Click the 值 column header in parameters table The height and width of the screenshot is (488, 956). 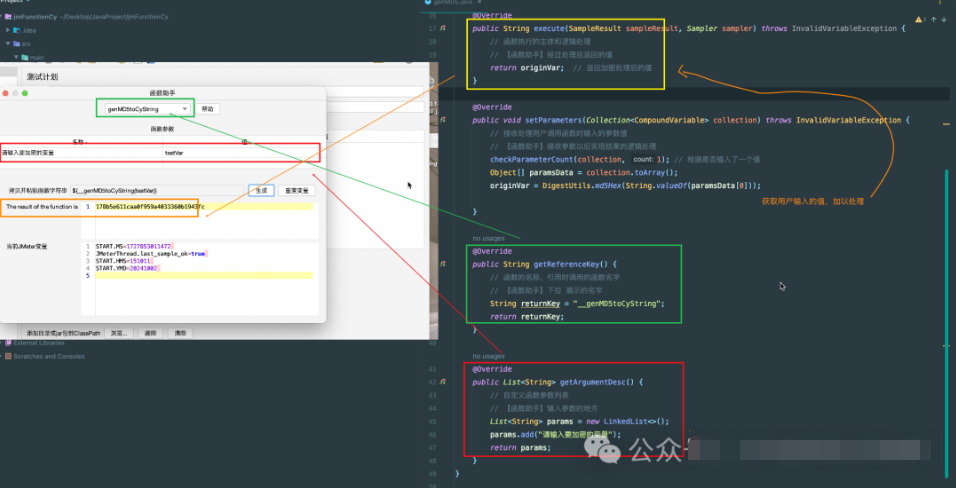click(x=244, y=141)
